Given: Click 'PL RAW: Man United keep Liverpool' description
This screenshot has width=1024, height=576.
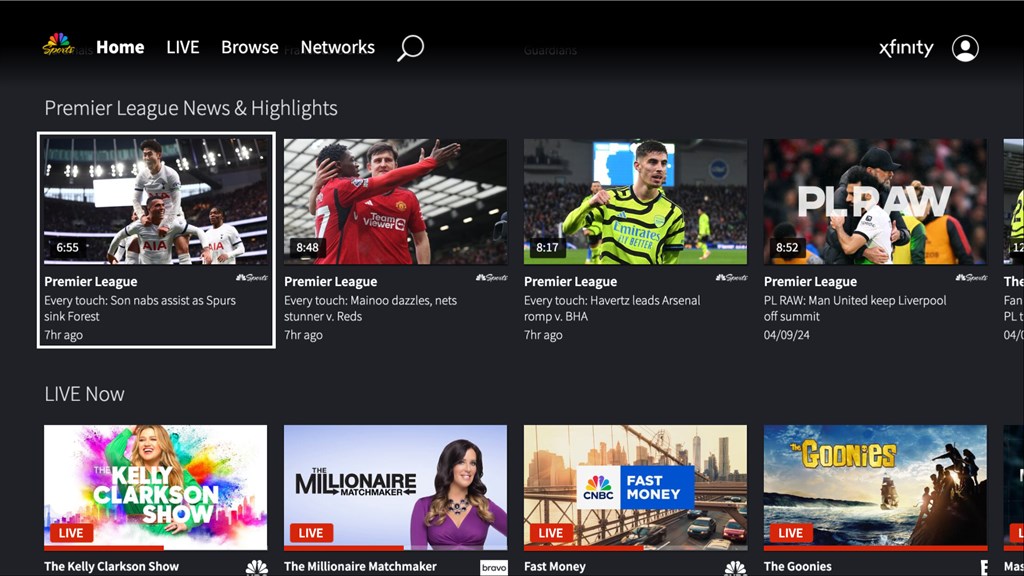Looking at the screenshot, I should click(x=855, y=308).
